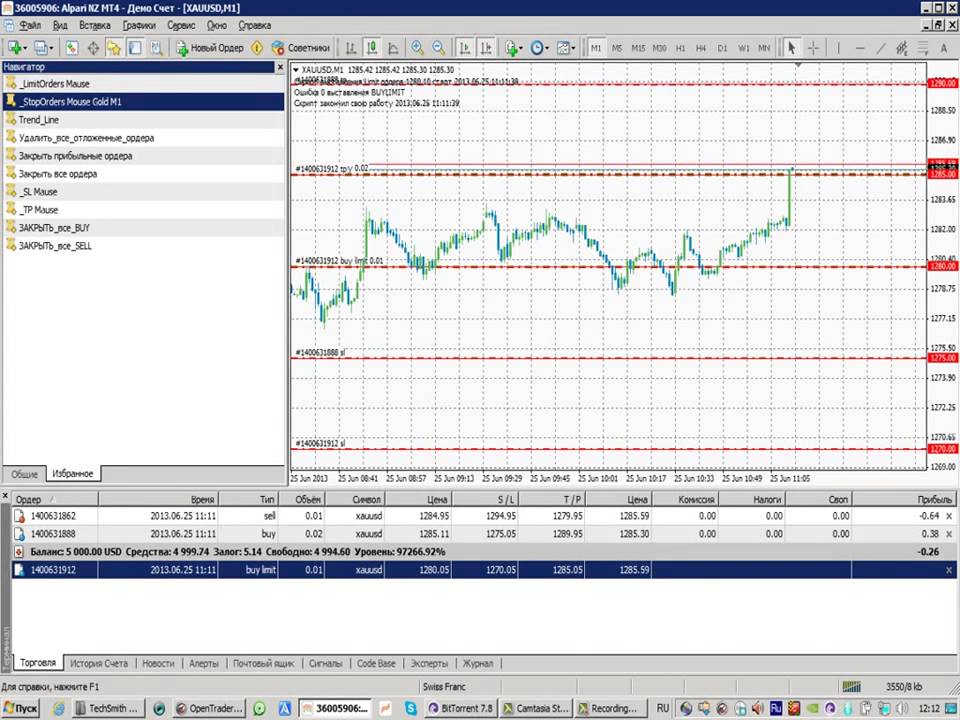The height and width of the screenshot is (720, 960).
Task: Select the trendline drawing tool
Action: (880, 48)
